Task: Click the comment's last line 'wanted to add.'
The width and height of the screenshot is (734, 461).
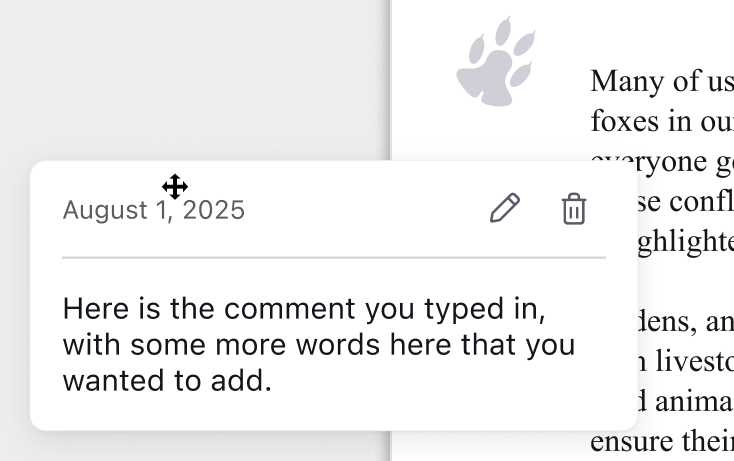Action: pyautogui.click(x=167, y=381)
